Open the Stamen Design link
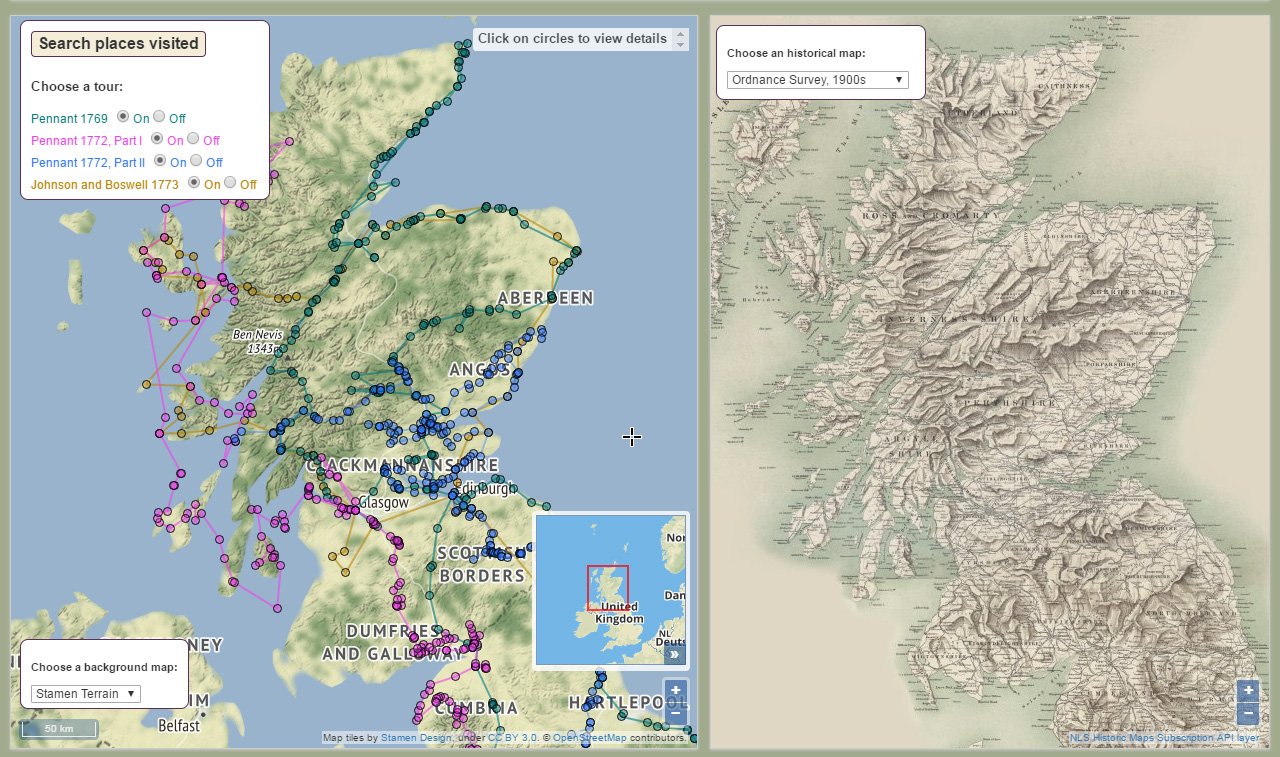This screenshot has width=1280, height=757. coord(417,738)
